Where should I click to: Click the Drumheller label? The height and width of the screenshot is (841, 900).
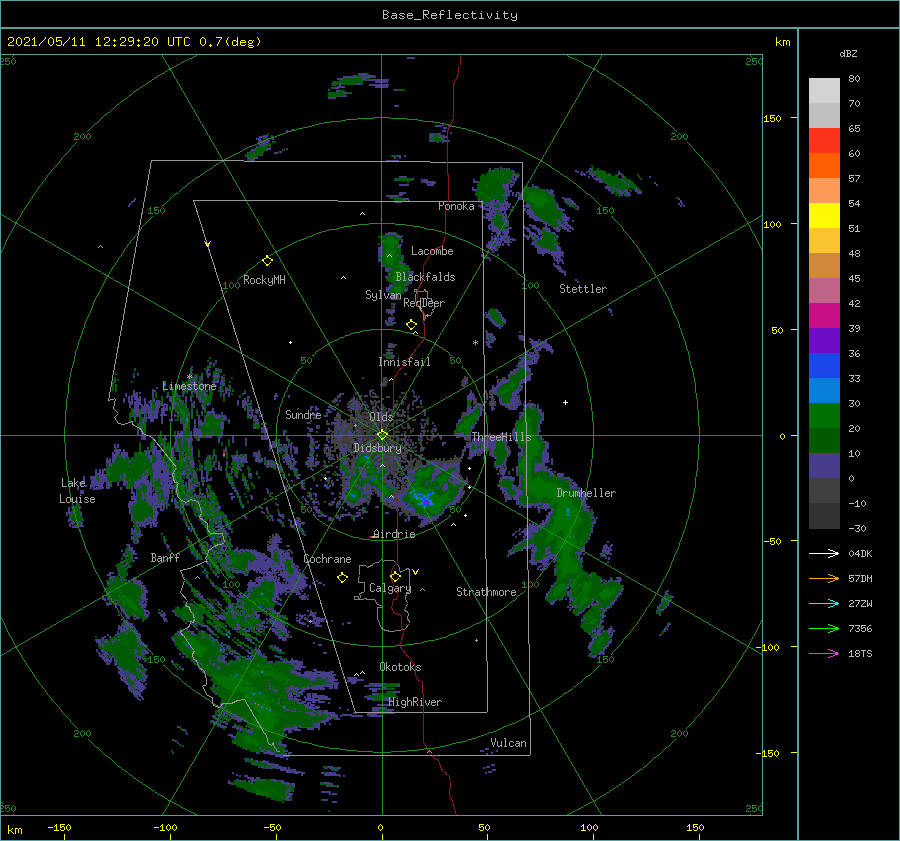586,493
